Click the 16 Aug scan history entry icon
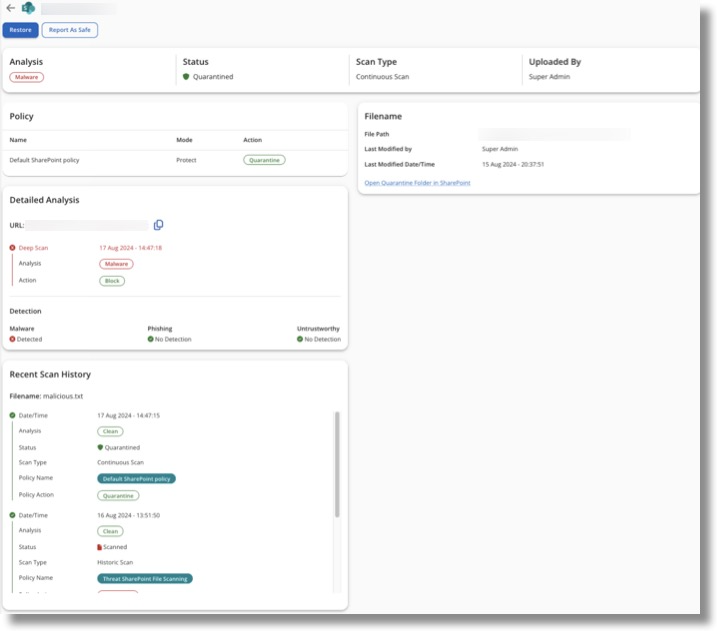Viewport: 717px width, 631px height. click(x=13, y=515)
